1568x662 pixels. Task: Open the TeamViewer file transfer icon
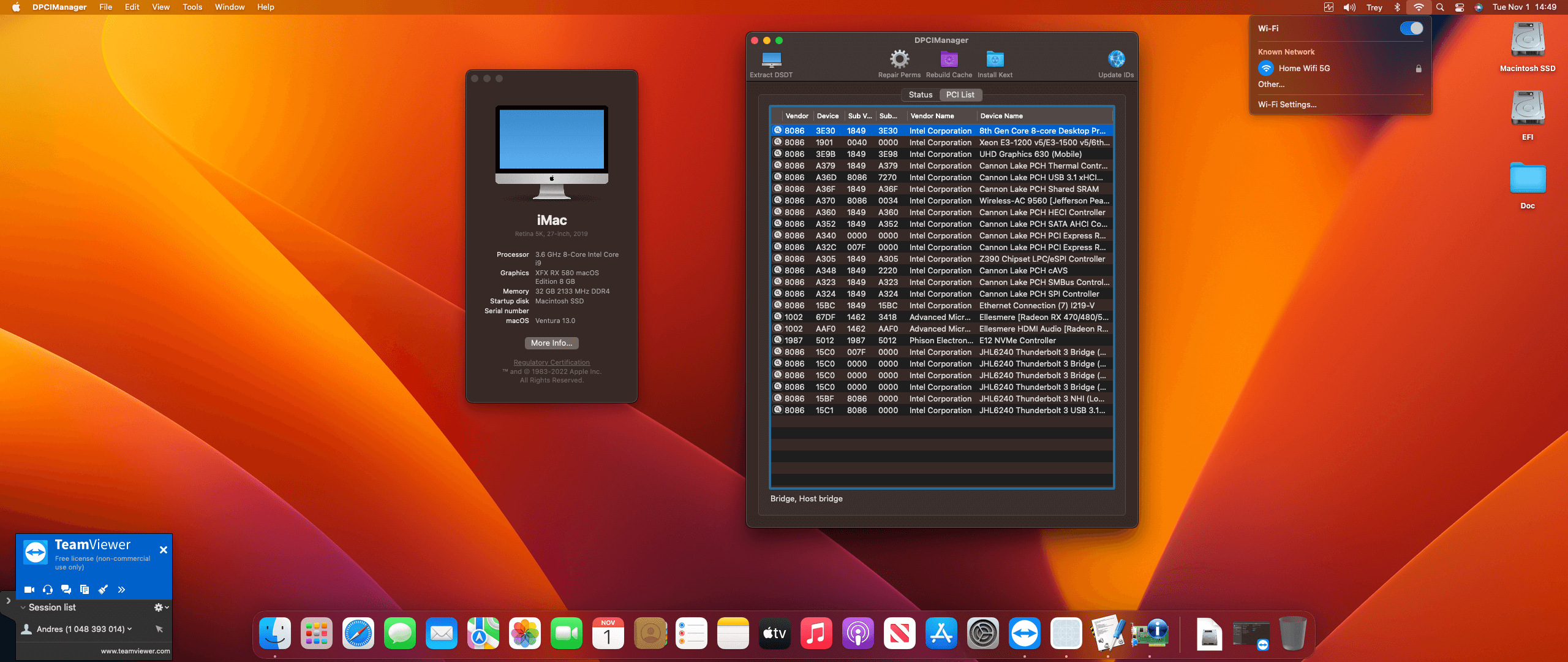click(85, 590)
